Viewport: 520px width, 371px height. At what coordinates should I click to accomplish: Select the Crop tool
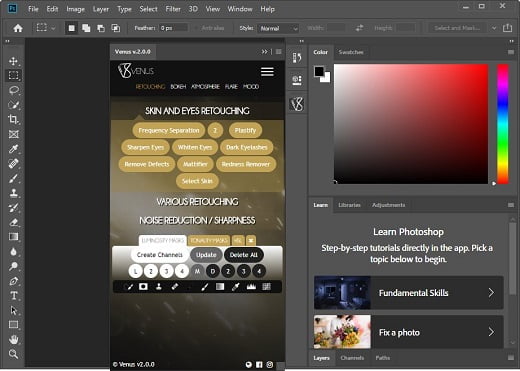point(14,119)
